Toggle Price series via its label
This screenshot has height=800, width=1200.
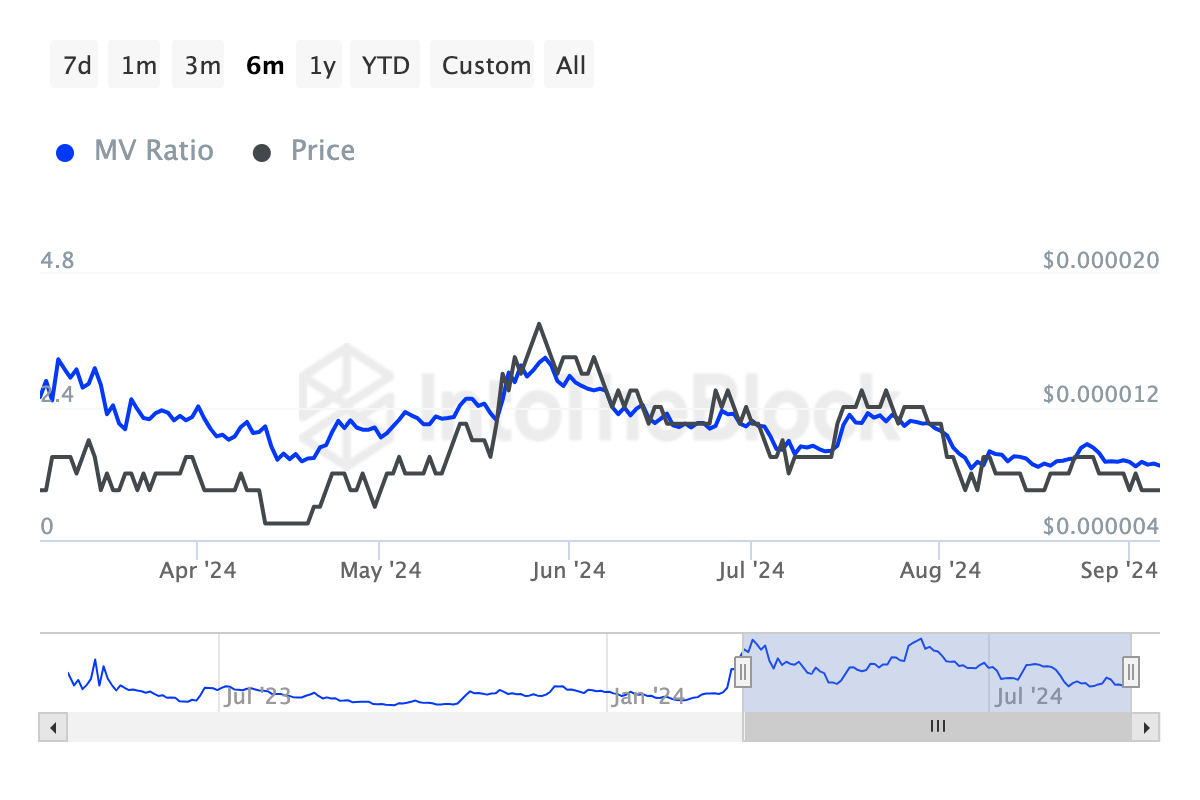pos(322,151)
